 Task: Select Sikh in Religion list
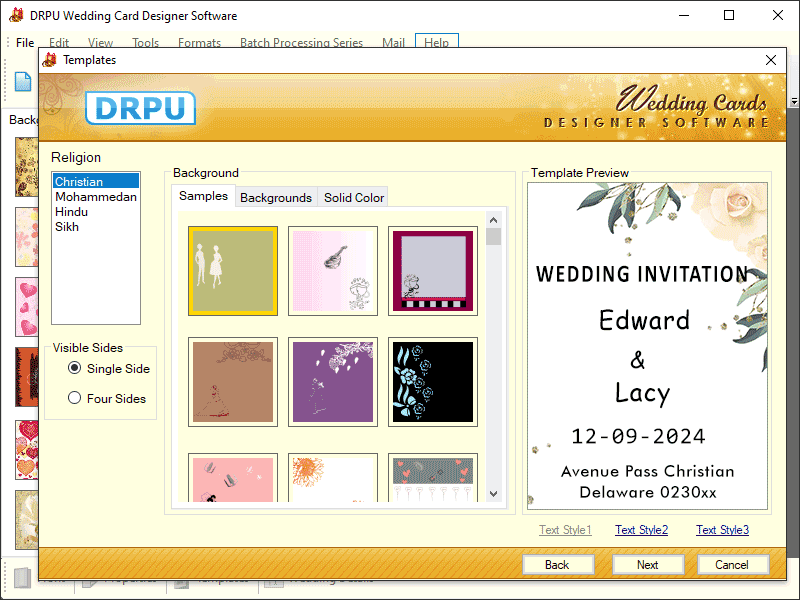coord(95,227)
